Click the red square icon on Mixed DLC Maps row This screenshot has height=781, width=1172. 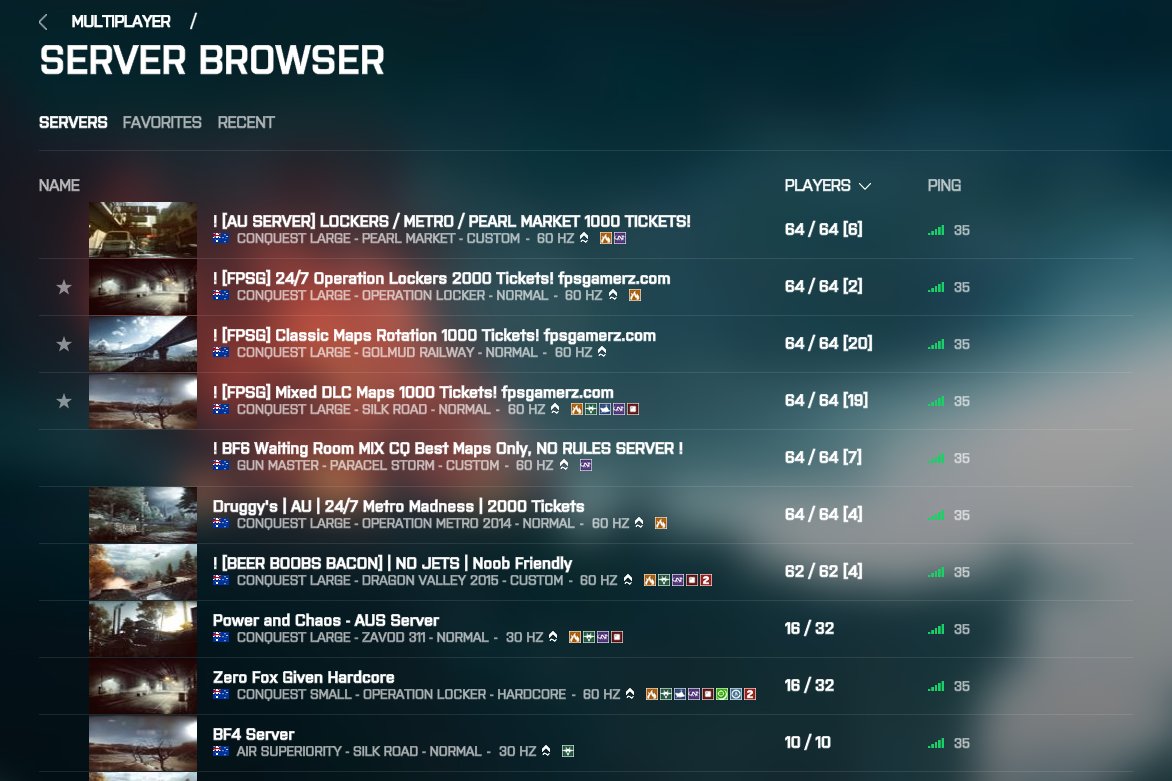[633, 409]
